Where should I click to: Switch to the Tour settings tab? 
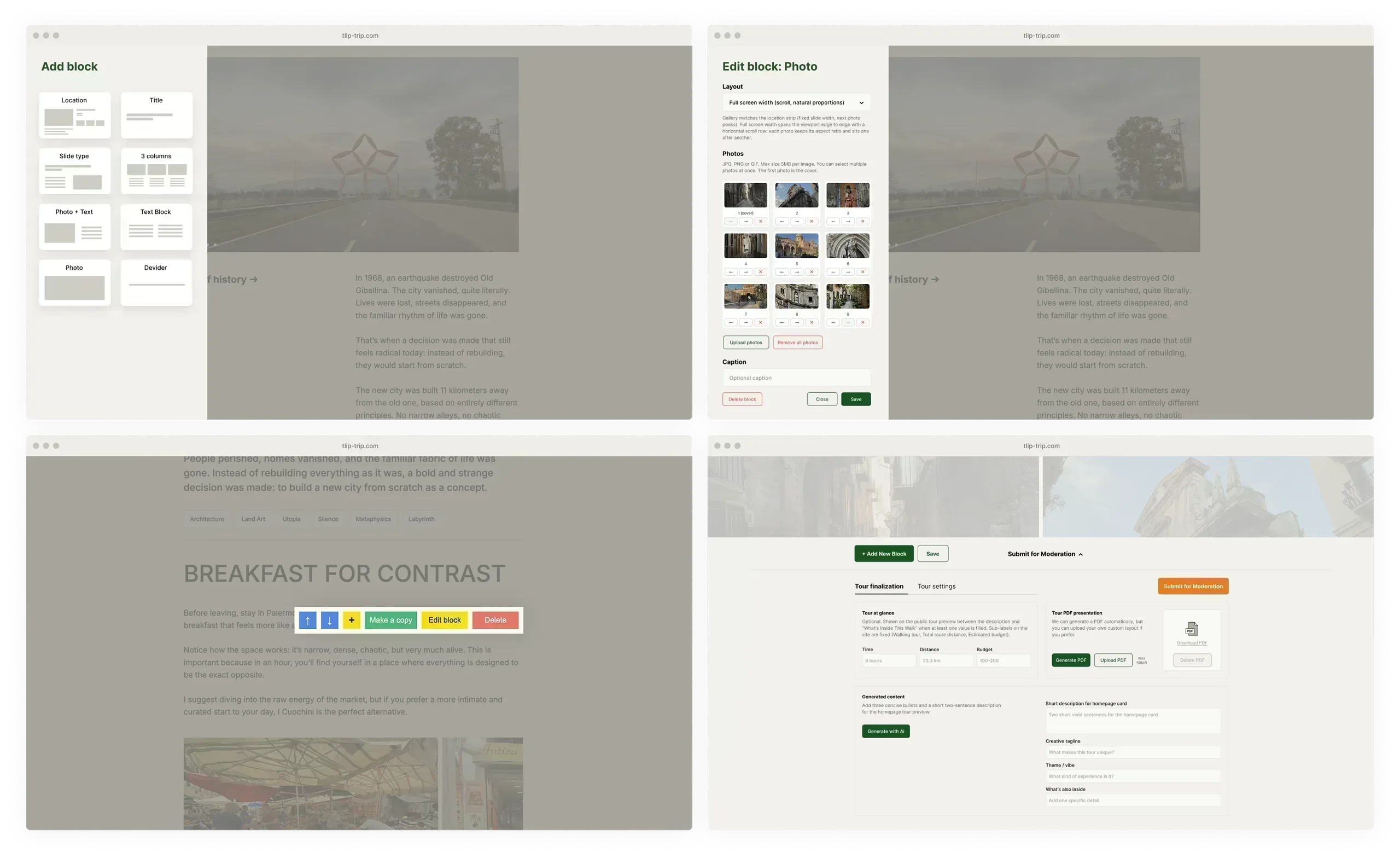coord(936,586)
